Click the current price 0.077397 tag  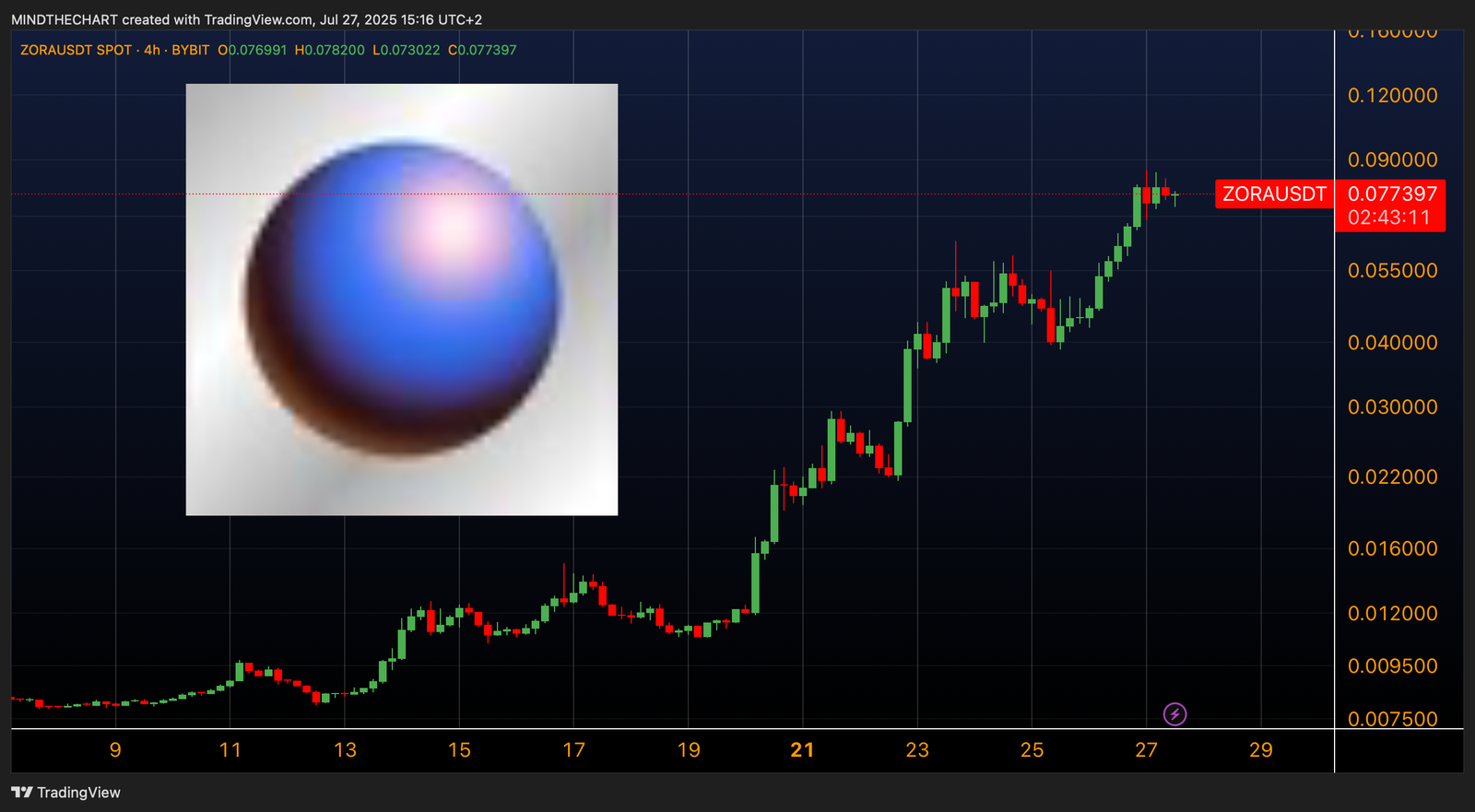tap(1392, 194)
